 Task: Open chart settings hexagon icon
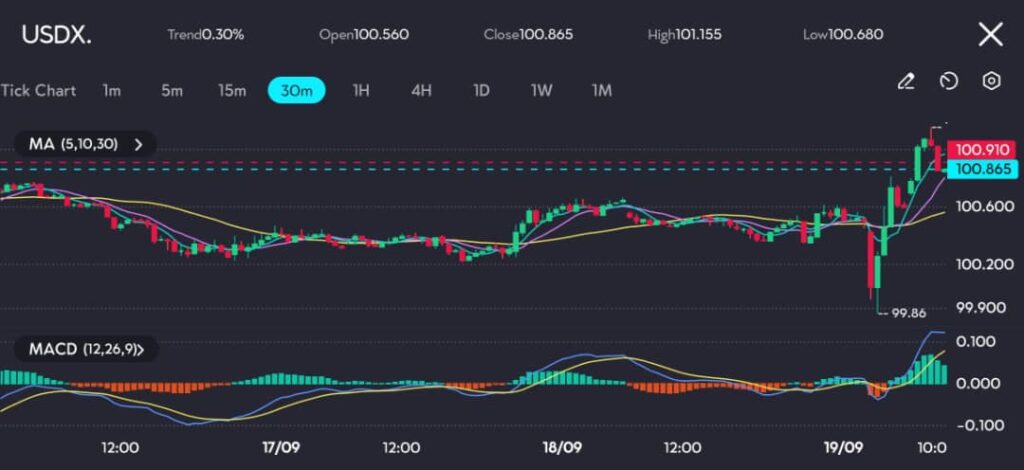tap(991, 81)
